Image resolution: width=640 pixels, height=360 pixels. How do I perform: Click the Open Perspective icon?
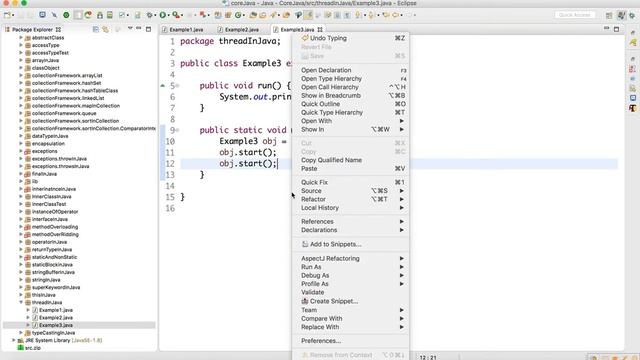click(x=609, y=15)
